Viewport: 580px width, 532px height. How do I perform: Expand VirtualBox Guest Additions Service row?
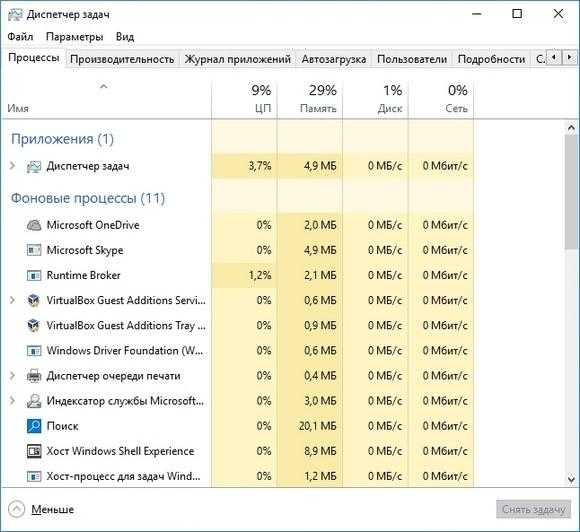[13, 300]
